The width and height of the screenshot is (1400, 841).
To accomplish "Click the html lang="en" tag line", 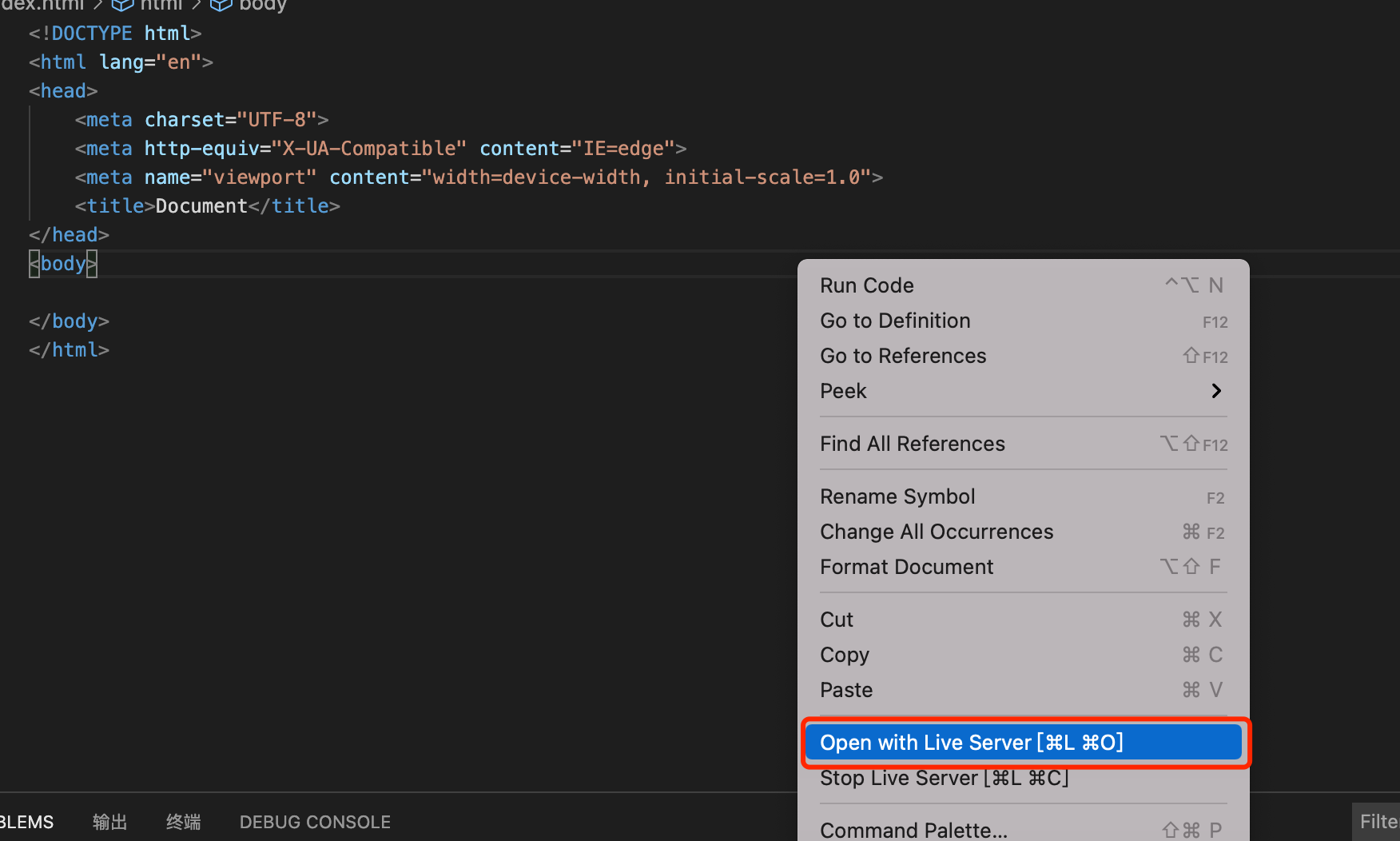I will 121,62.
